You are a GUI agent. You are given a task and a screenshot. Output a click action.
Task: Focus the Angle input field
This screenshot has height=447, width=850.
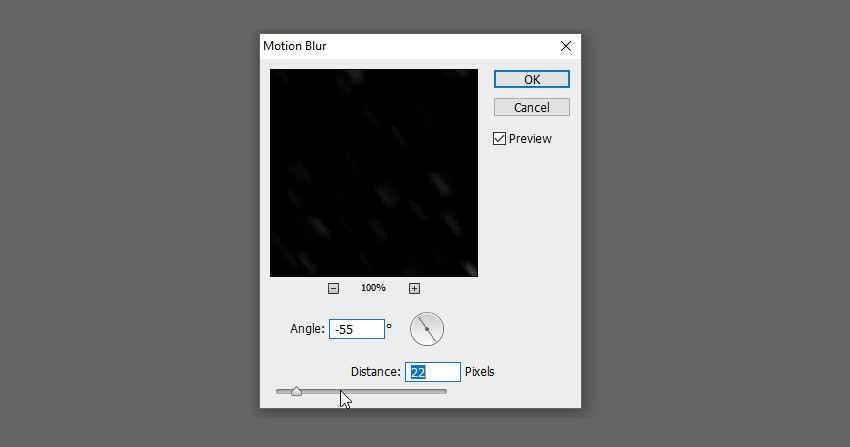(357, 329)
